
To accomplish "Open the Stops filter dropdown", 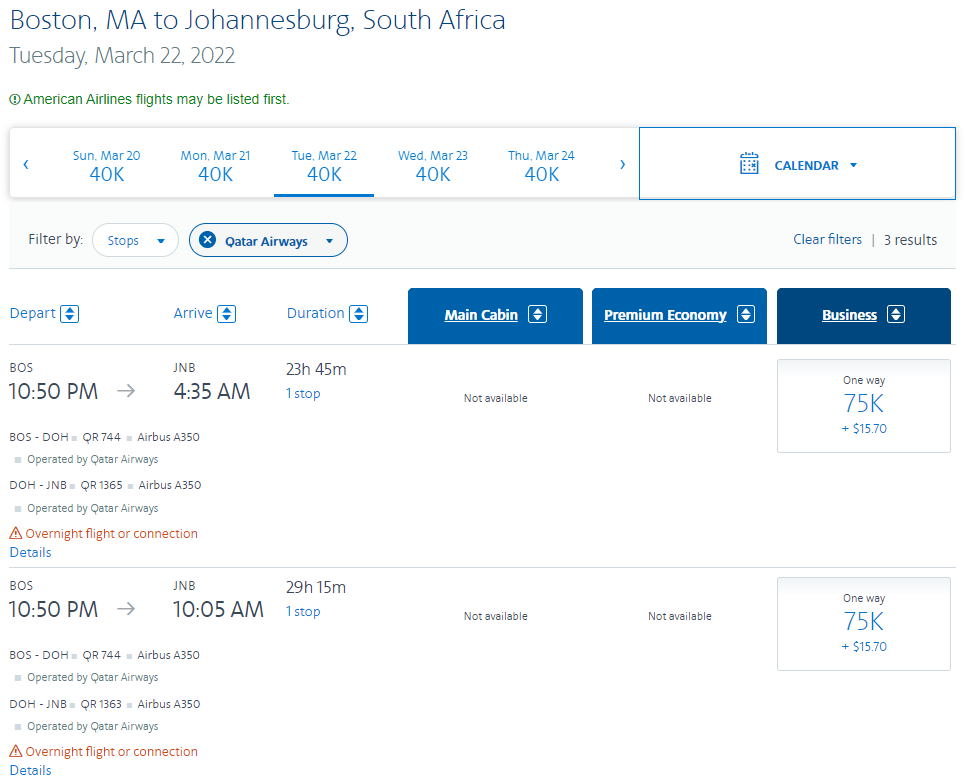I will (135, 240).
